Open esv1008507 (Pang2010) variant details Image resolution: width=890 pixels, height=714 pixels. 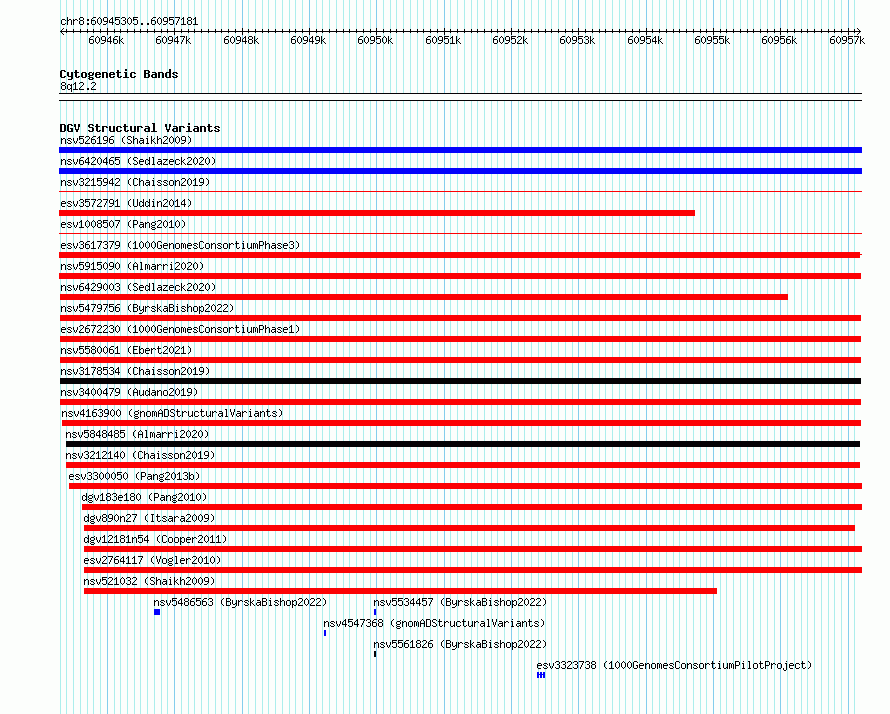[123, 224]
